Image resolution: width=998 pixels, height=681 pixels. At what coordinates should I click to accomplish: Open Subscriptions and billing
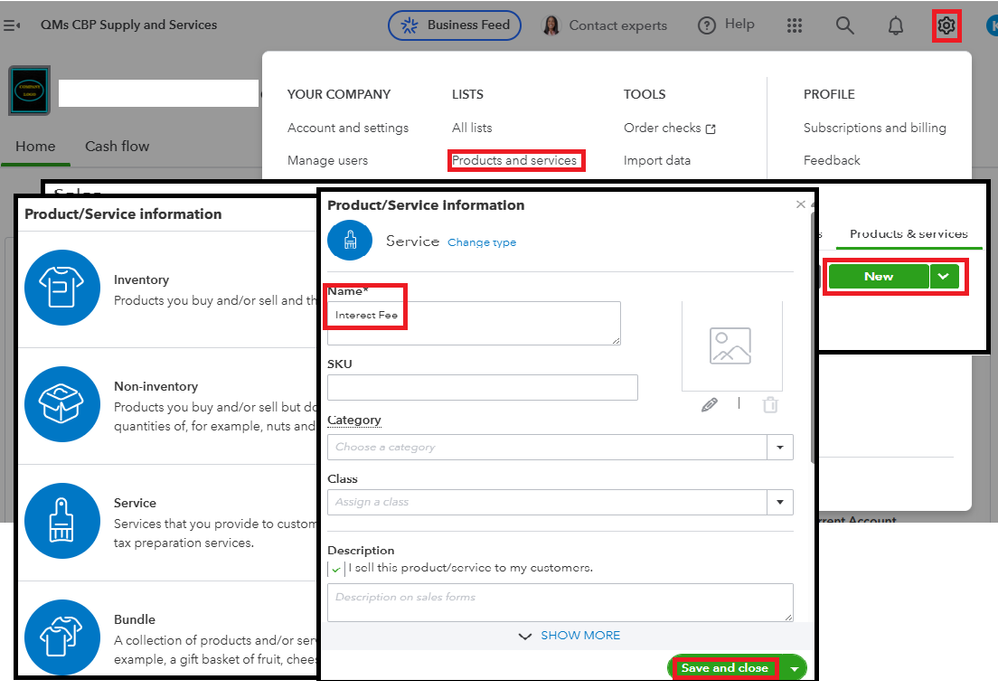tap(875, 128)
